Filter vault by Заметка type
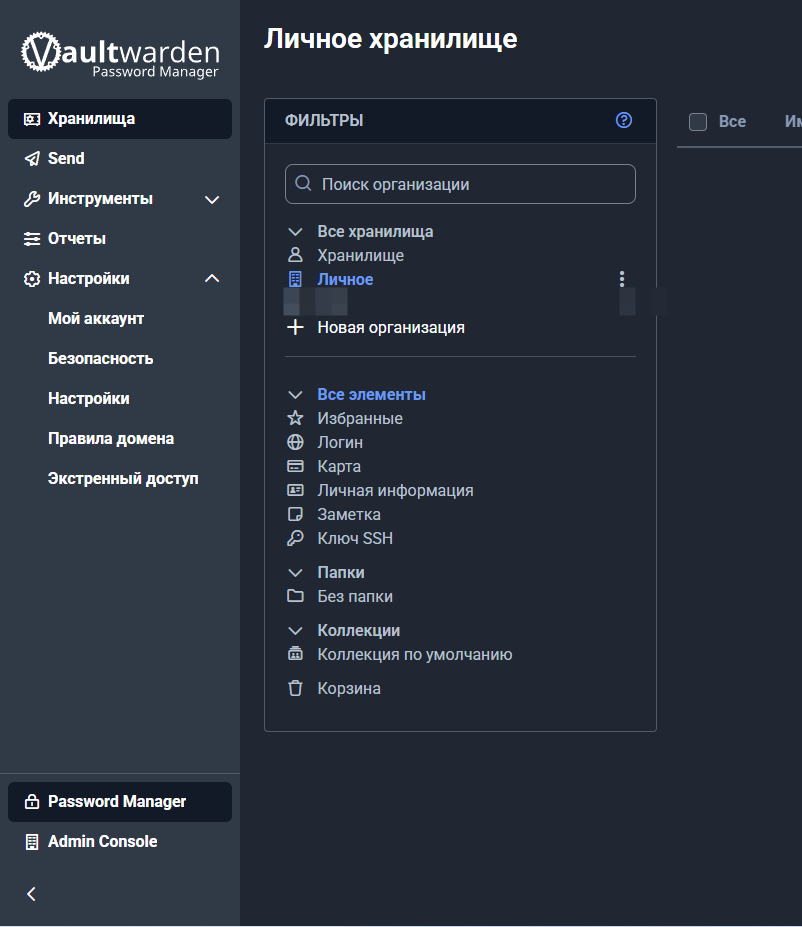 click(x=348, y=514)
